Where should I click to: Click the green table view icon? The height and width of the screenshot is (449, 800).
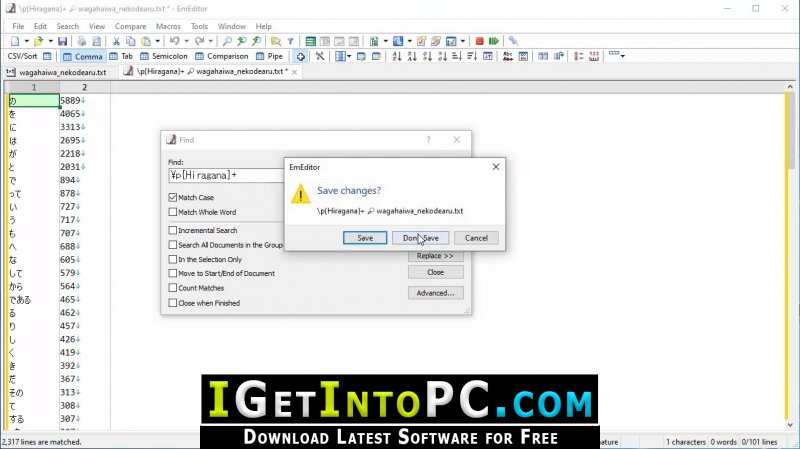[x=310, y=41]
